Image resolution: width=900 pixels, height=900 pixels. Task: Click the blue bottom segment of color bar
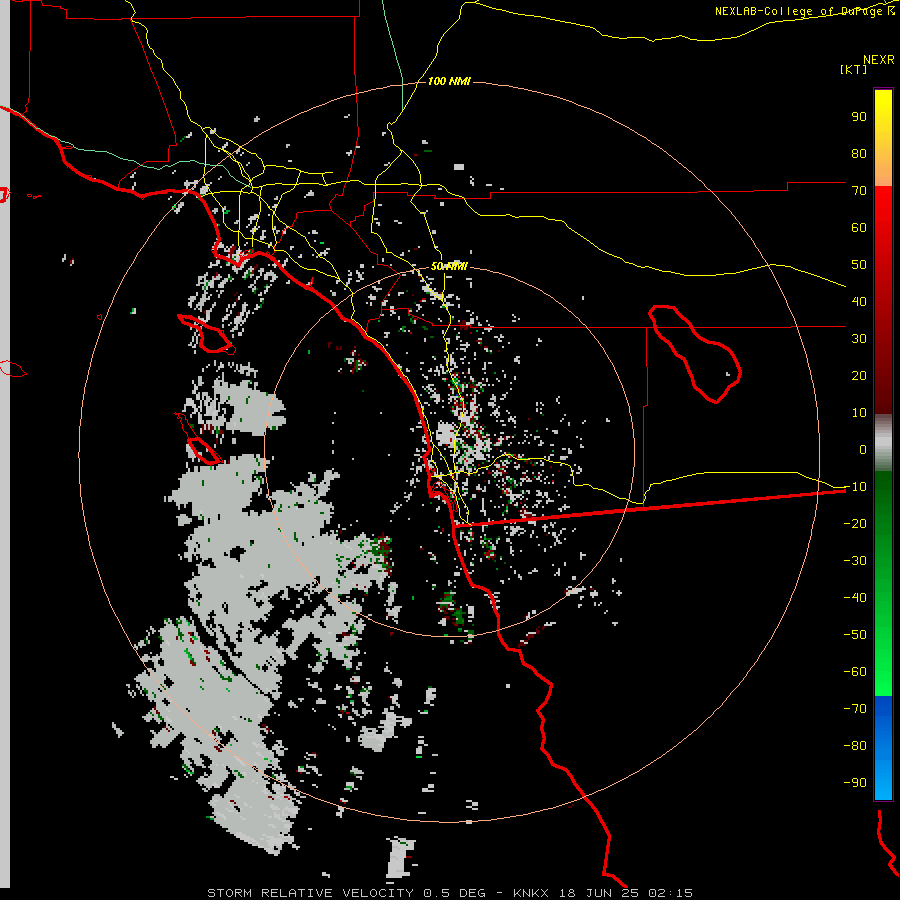click(x=883, y=748)
